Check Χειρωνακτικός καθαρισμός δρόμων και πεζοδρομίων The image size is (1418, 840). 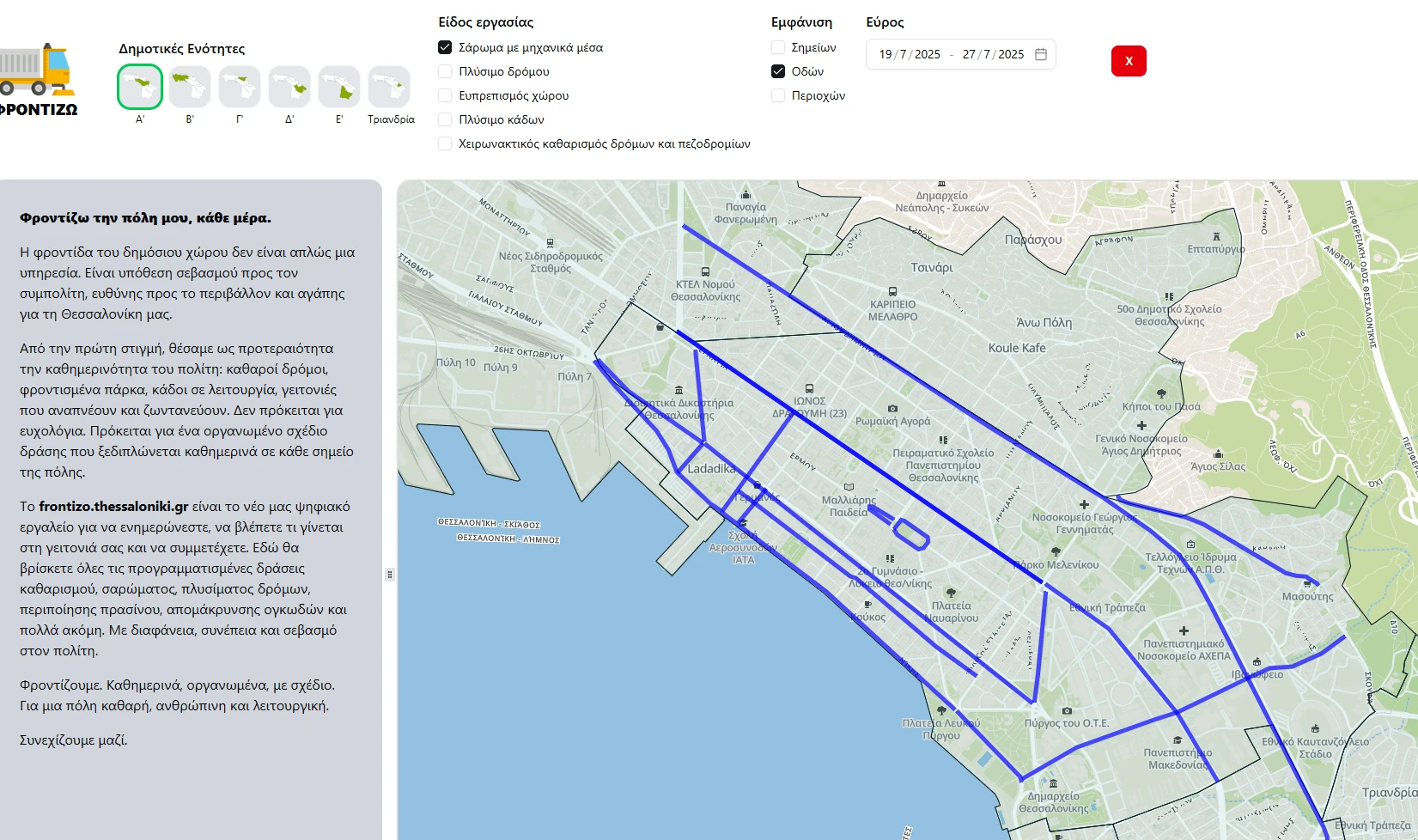(x=445, y=143)
